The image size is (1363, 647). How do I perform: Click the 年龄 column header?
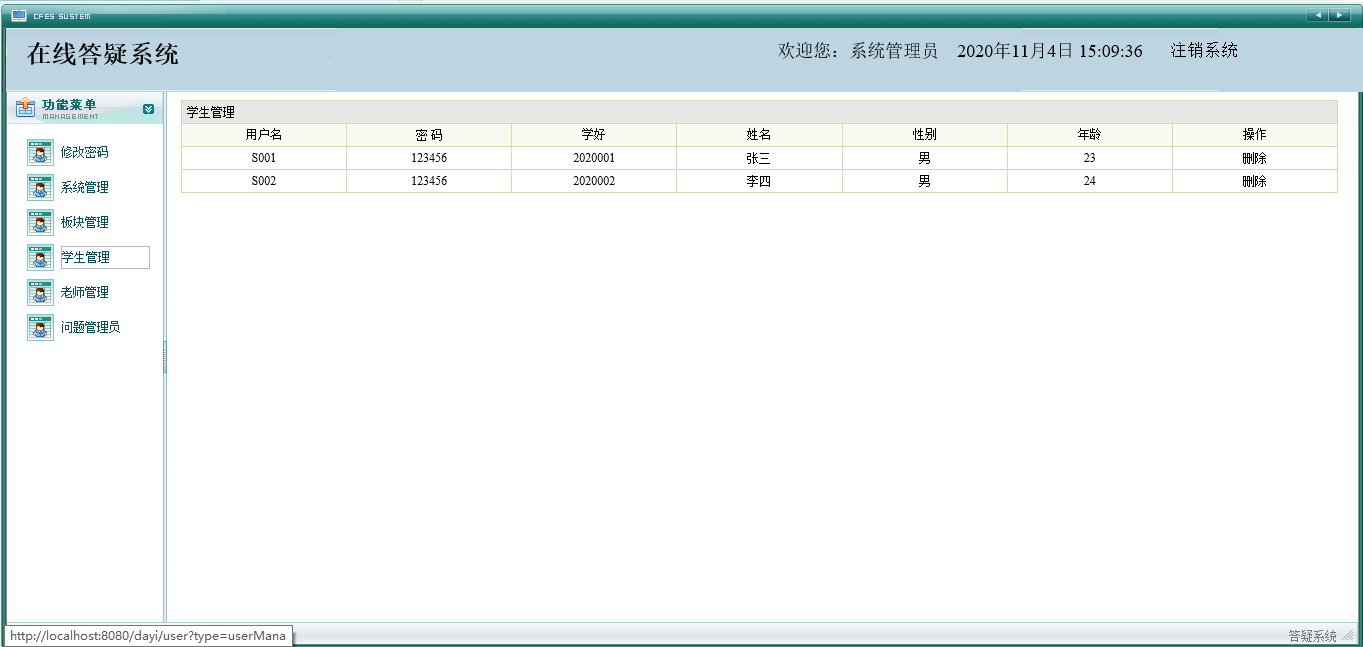[x=1090, y=135]
